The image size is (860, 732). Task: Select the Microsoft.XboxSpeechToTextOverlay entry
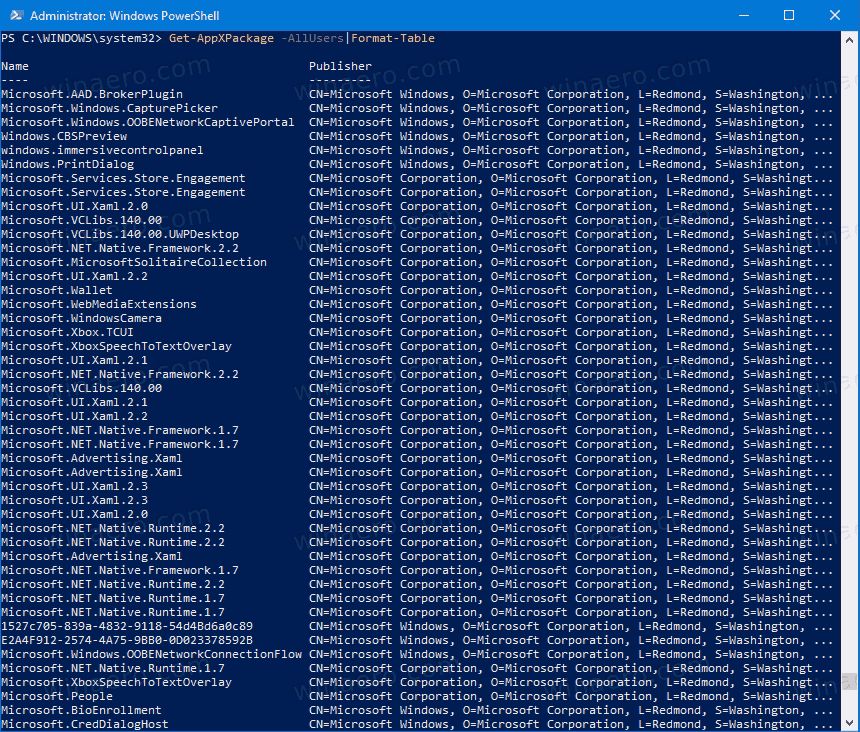[116, 345]
